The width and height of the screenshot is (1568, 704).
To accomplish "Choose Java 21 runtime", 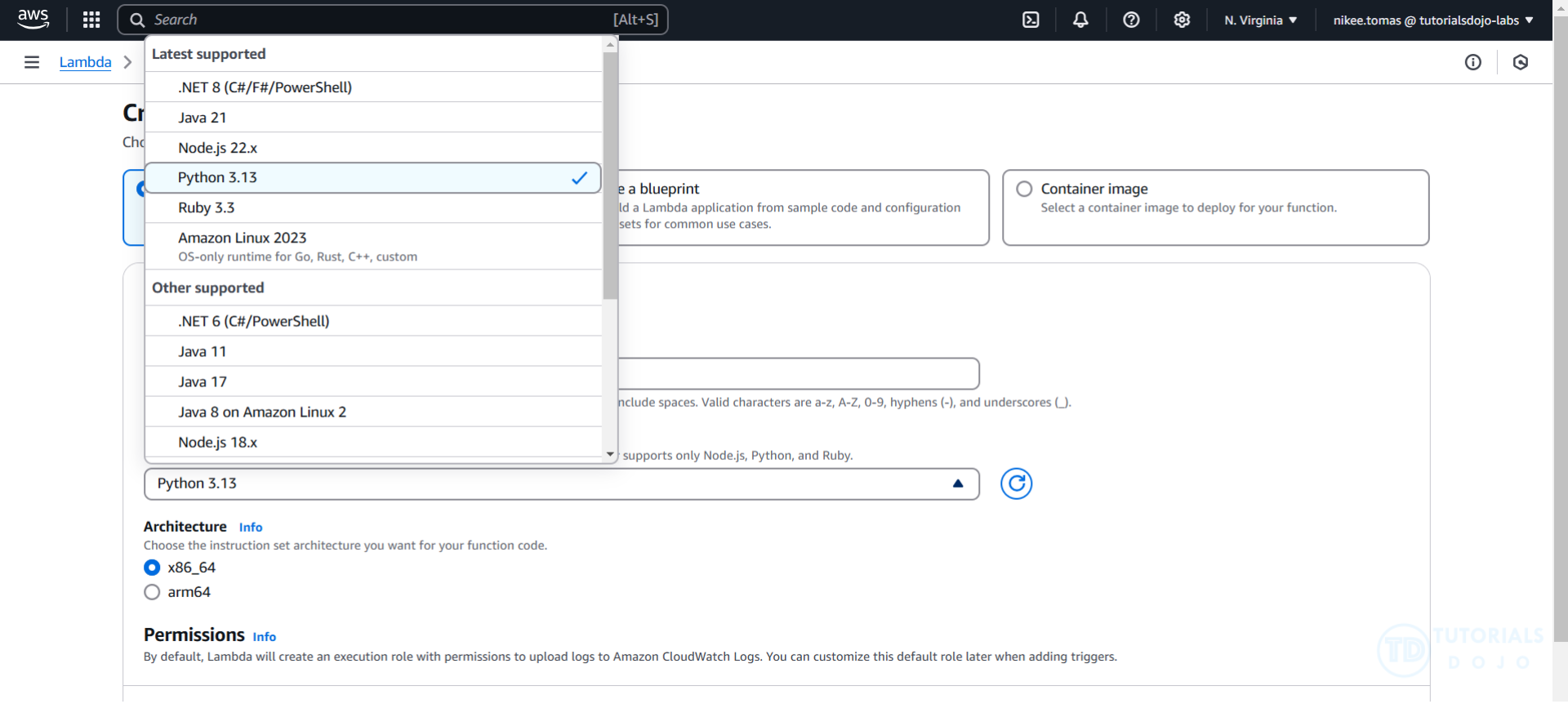I will (x=373, y=118).
